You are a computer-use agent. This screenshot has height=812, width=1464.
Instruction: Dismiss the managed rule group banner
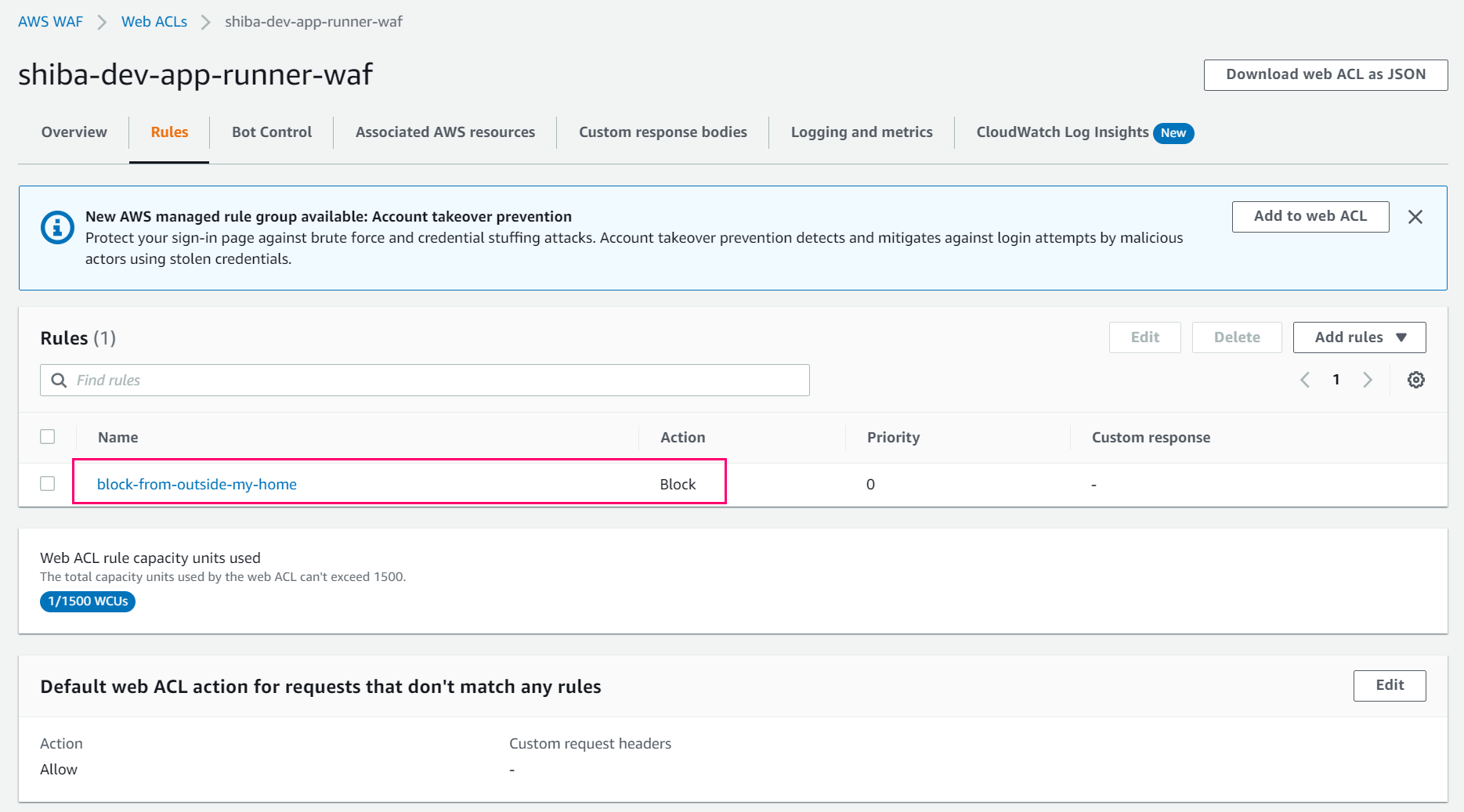click(x=1415, y=217)
